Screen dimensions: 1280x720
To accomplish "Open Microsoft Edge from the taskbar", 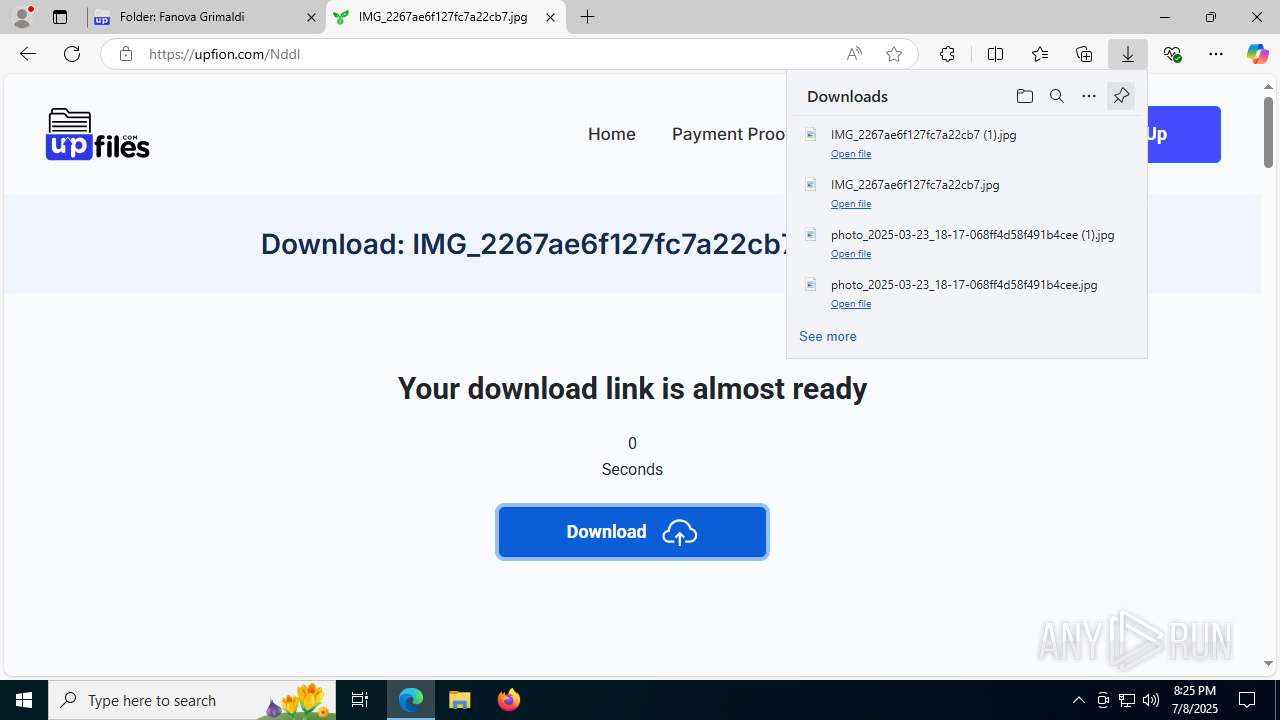I will coord(411,700).
